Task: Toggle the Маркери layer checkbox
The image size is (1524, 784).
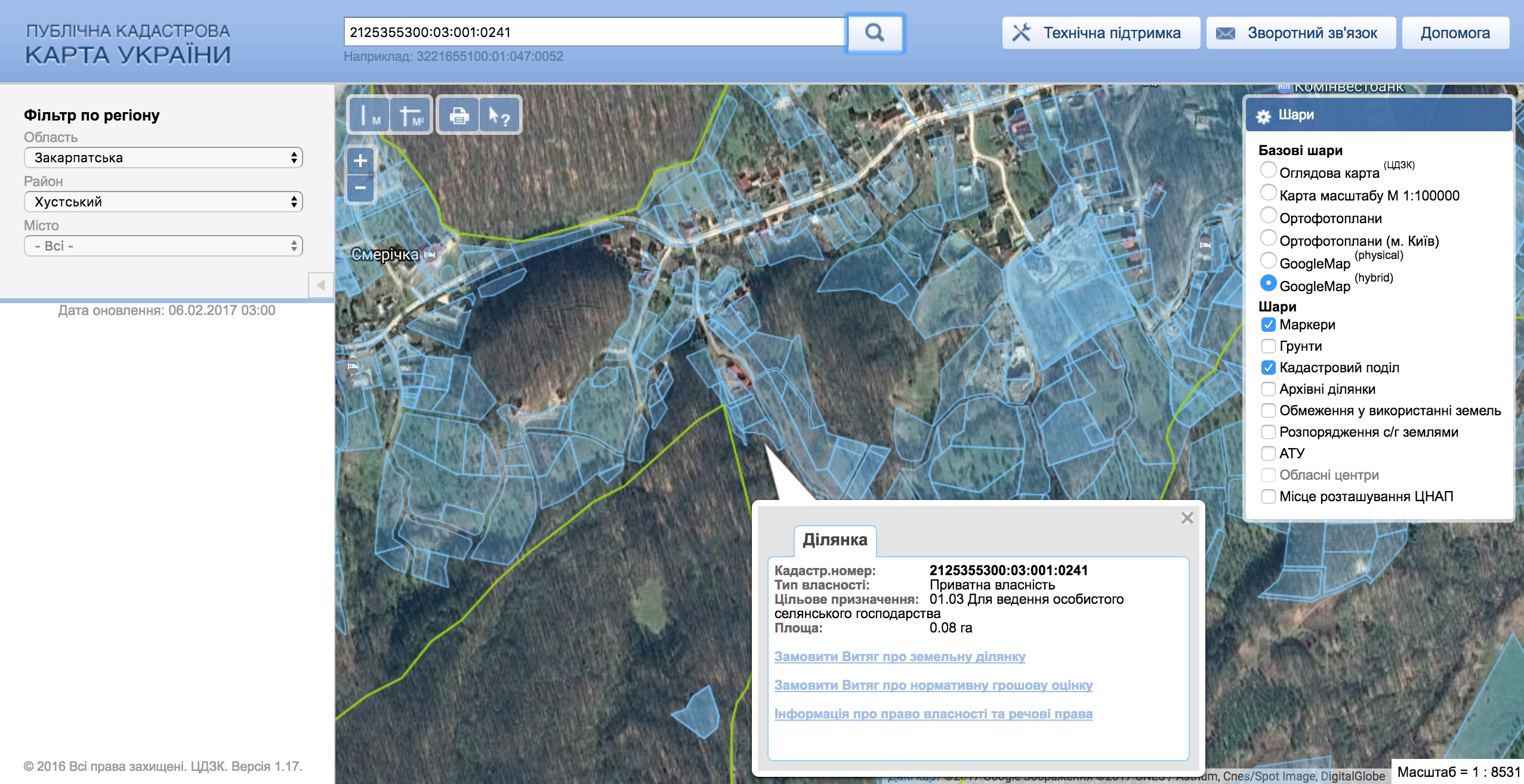Action: point(1268,325)
